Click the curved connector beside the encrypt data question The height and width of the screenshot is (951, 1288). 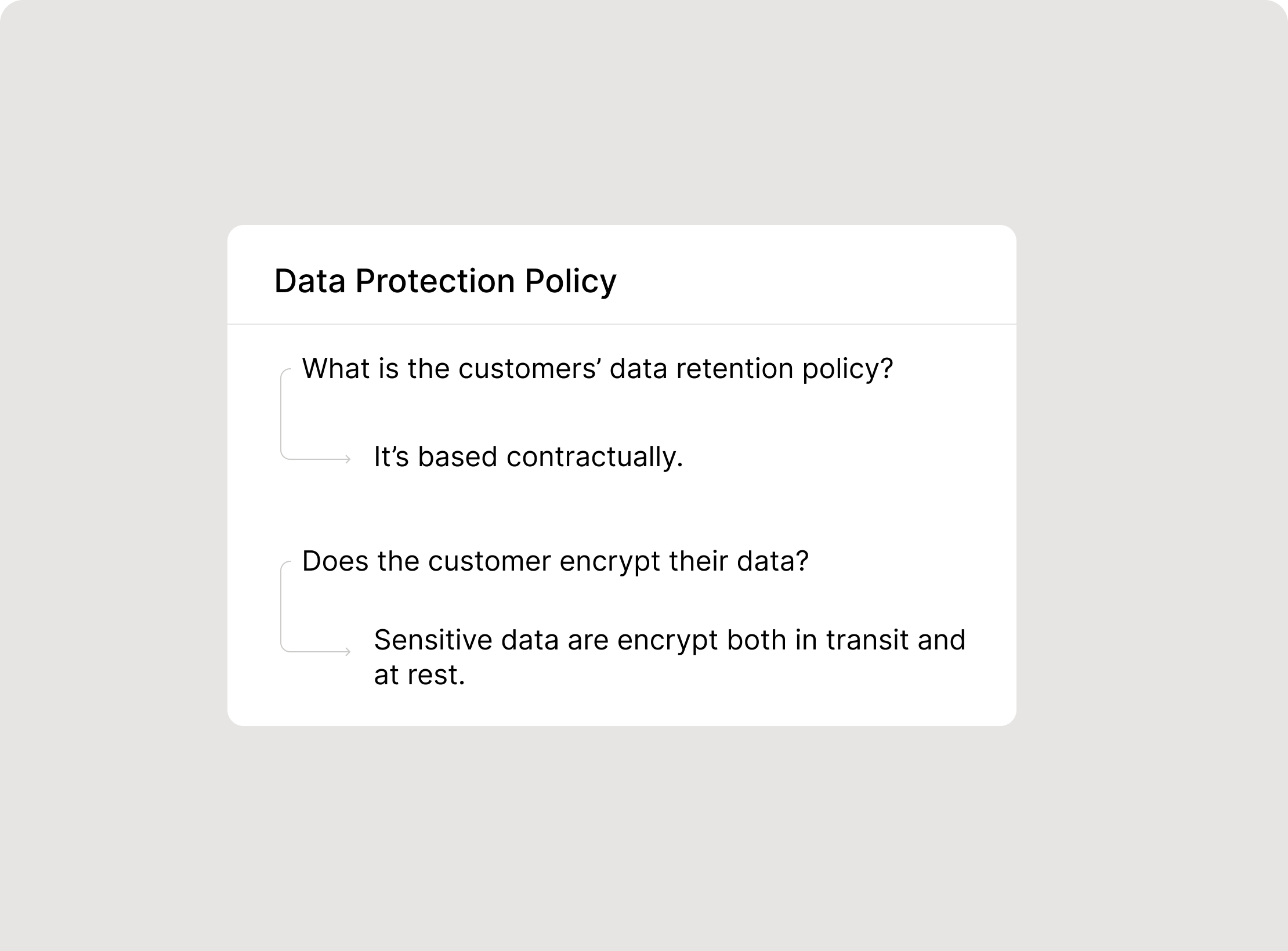tap(285, 607)
